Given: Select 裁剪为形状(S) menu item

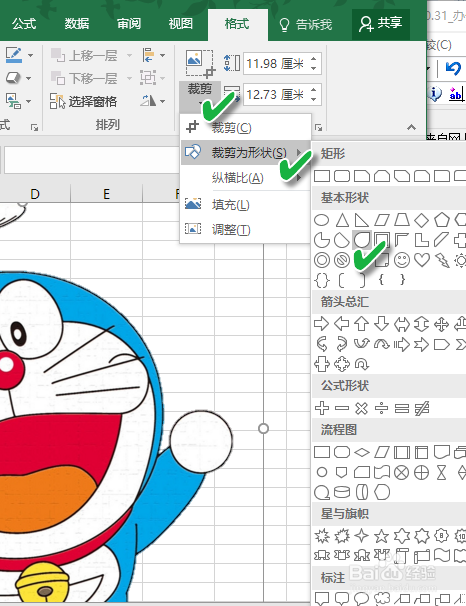Looking at the screenshot, I should pos(246,153).
